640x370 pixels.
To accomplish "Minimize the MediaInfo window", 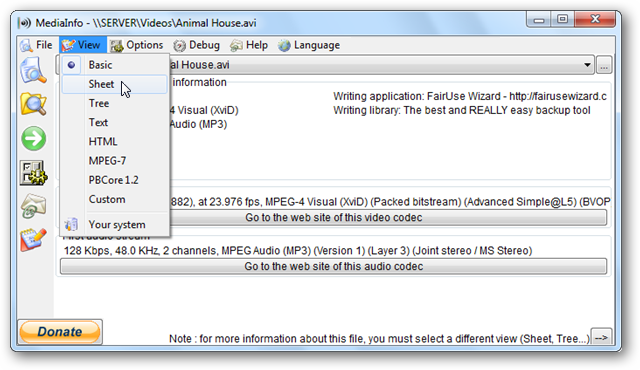I will 539,20.
